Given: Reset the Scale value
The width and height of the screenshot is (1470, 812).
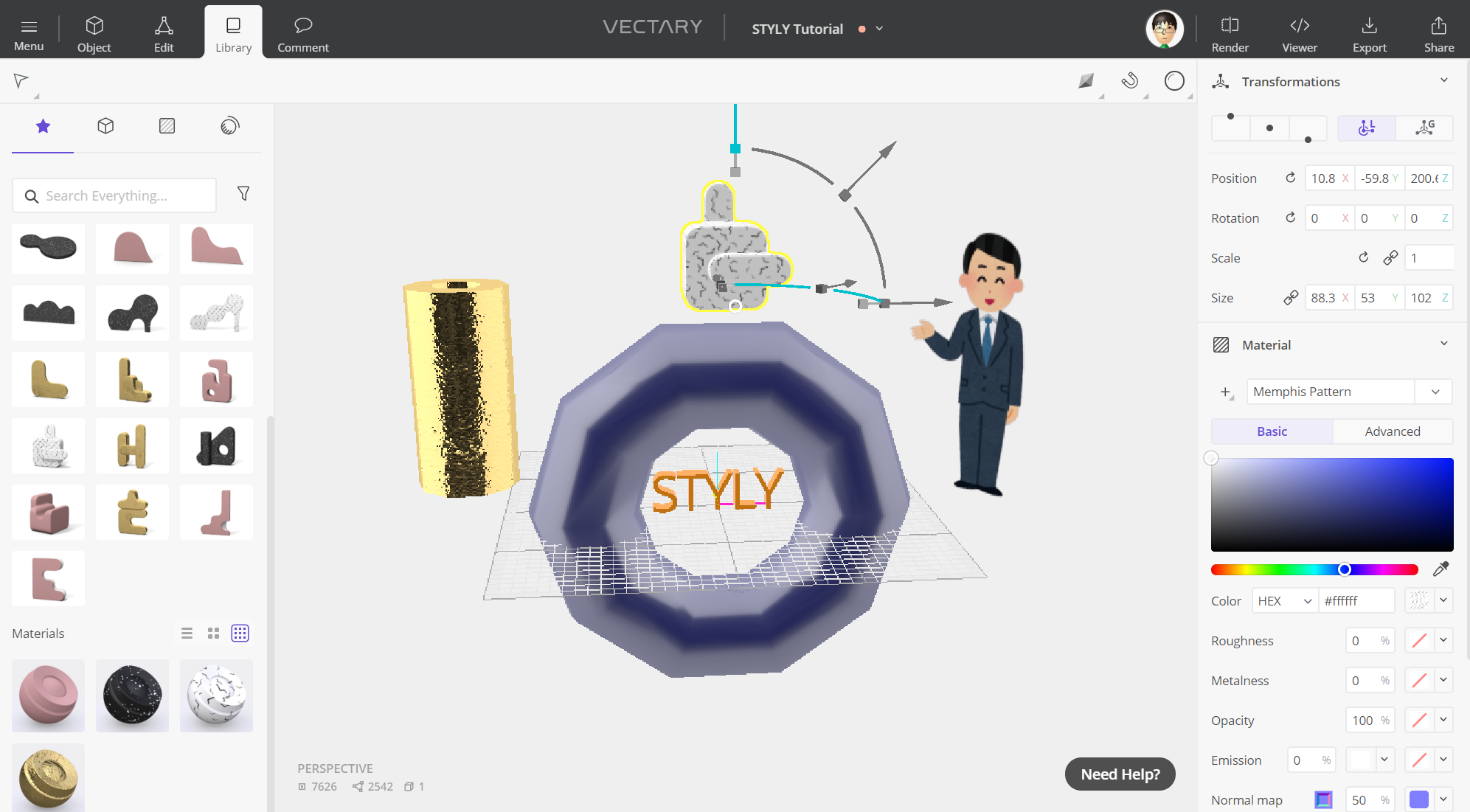Looking at the screenshot, I should click(x=1363, y=257).
